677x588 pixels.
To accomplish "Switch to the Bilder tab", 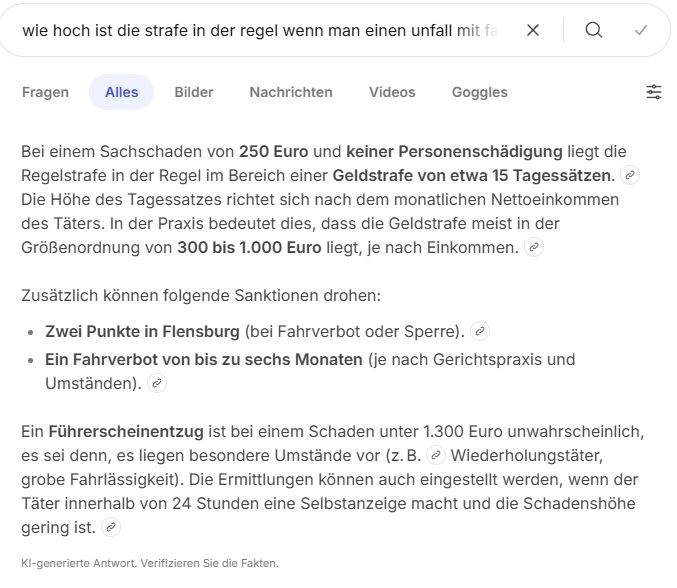I will click(194, 92).
